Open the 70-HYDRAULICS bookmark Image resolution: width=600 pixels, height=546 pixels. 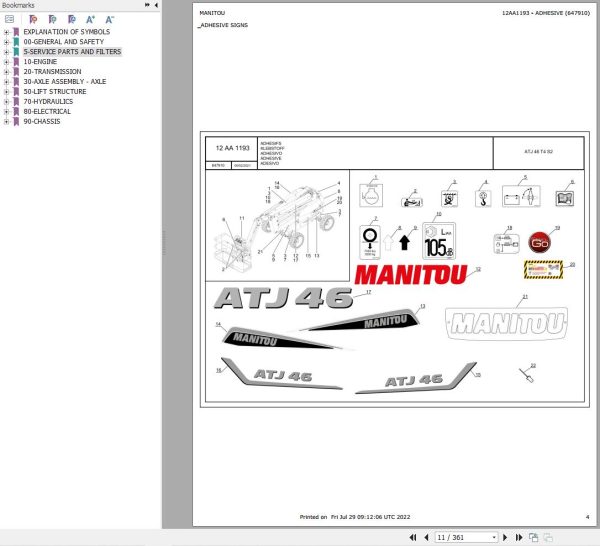pos(48,101)
